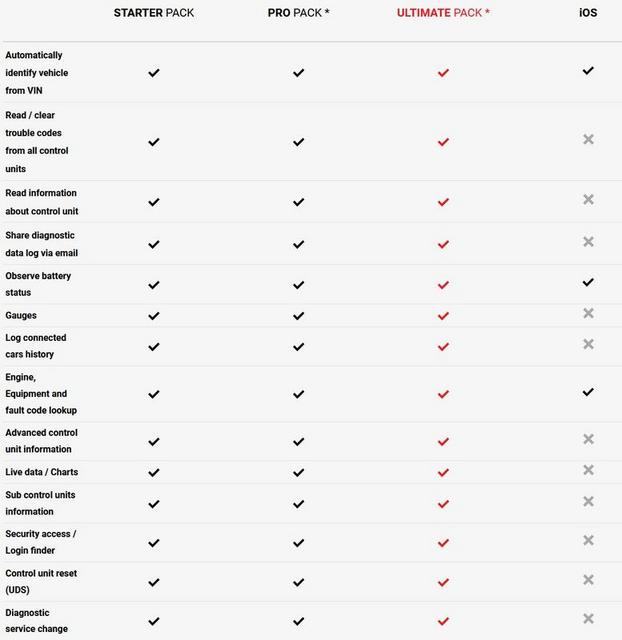Viewport: 622px width, 640px height.
Task: Click Starter checkmark for Share diagnostic data log
Action: pos(154,244)
